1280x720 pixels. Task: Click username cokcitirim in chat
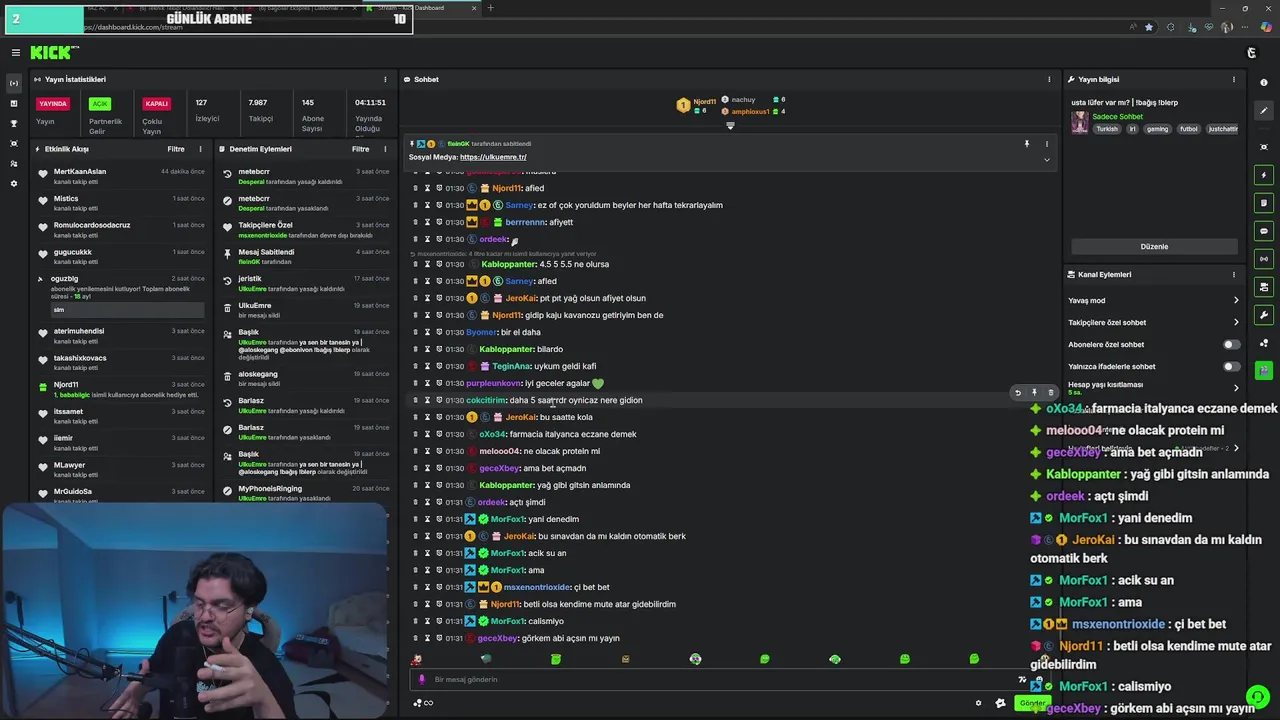pyautogui.click(x=486, y=401)
